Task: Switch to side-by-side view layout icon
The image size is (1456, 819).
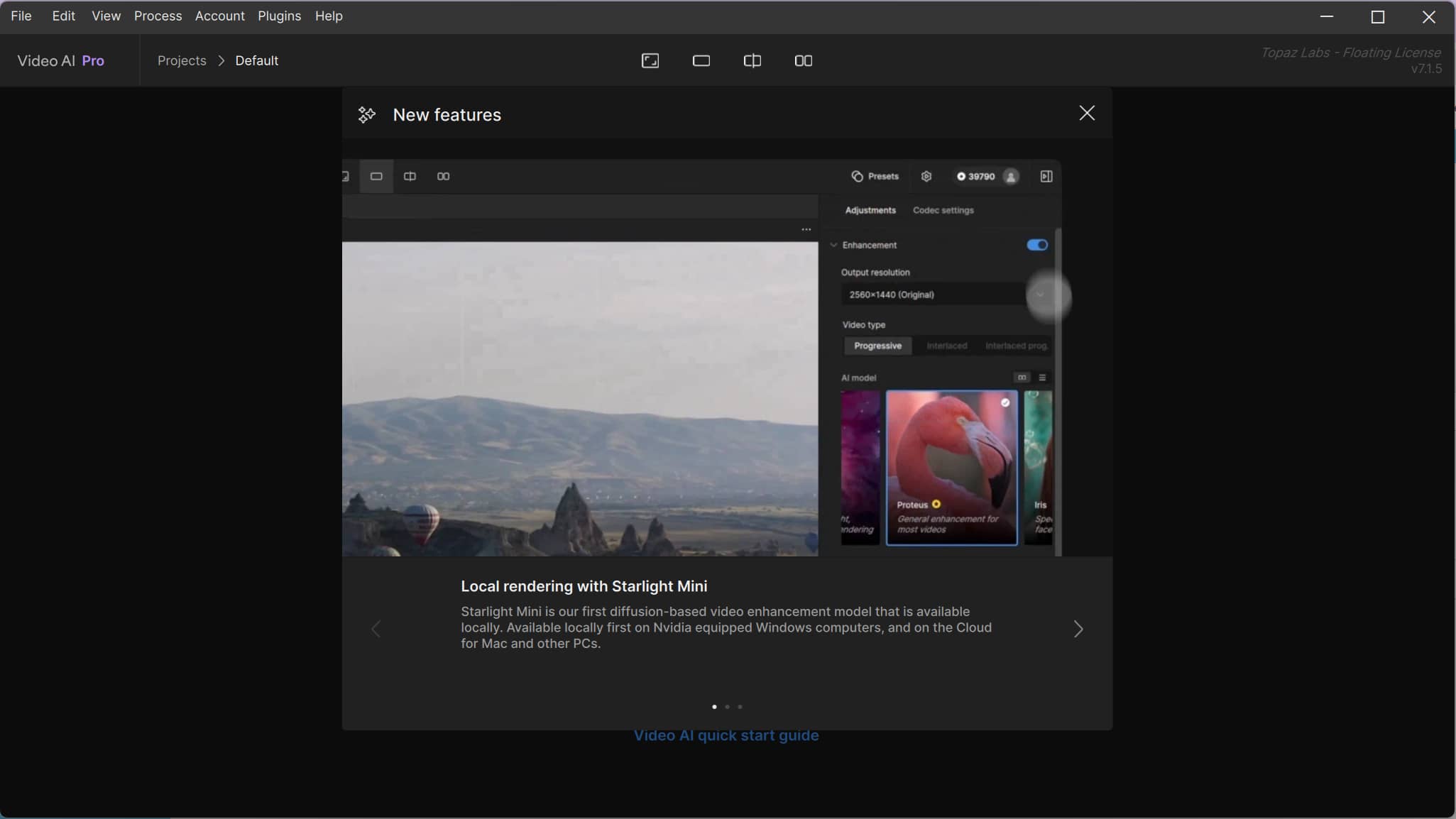Action: pyautogui.click(x=803, y=61)
